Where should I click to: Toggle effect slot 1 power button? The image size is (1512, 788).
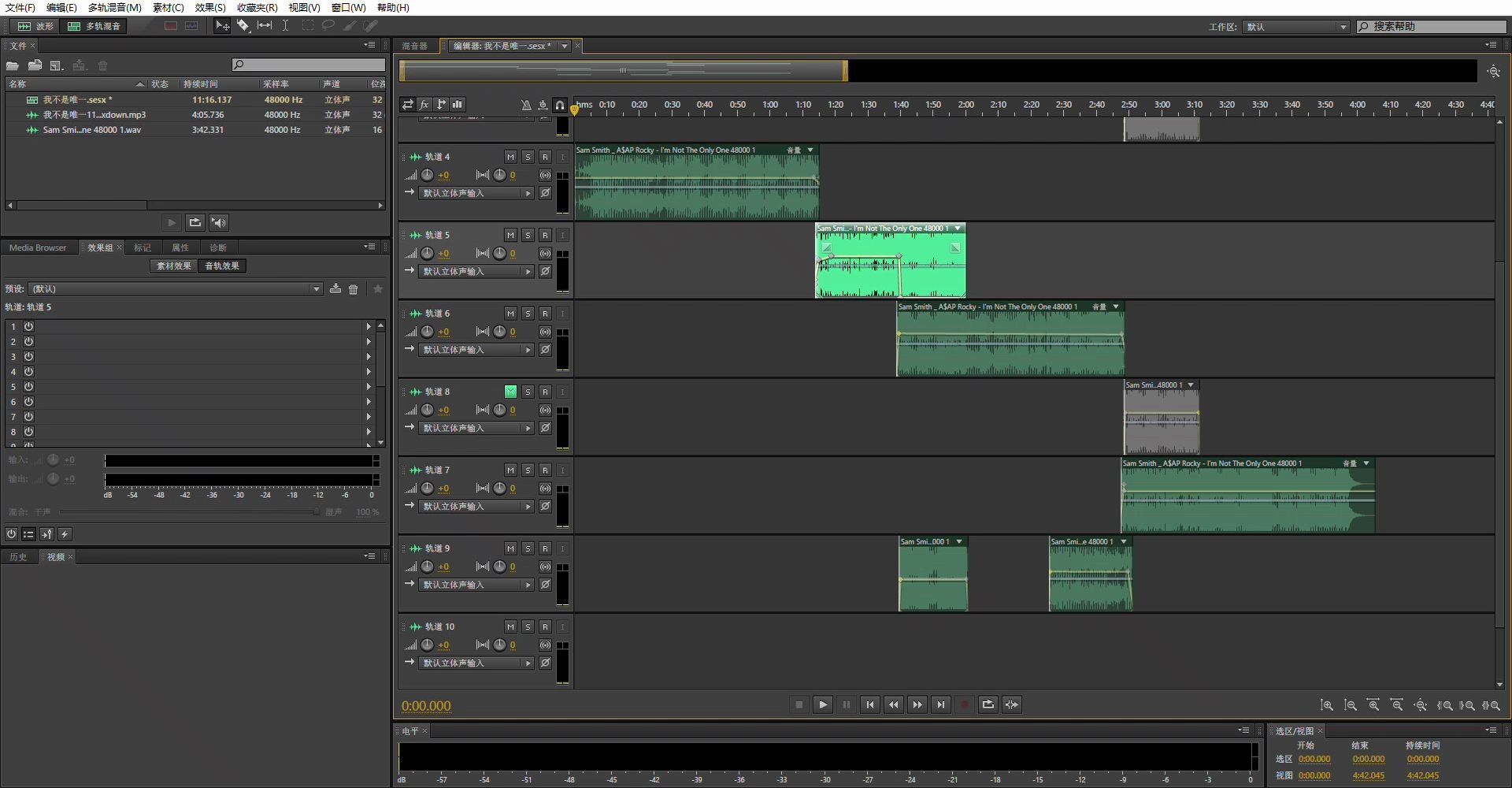[x=28, y=326]
